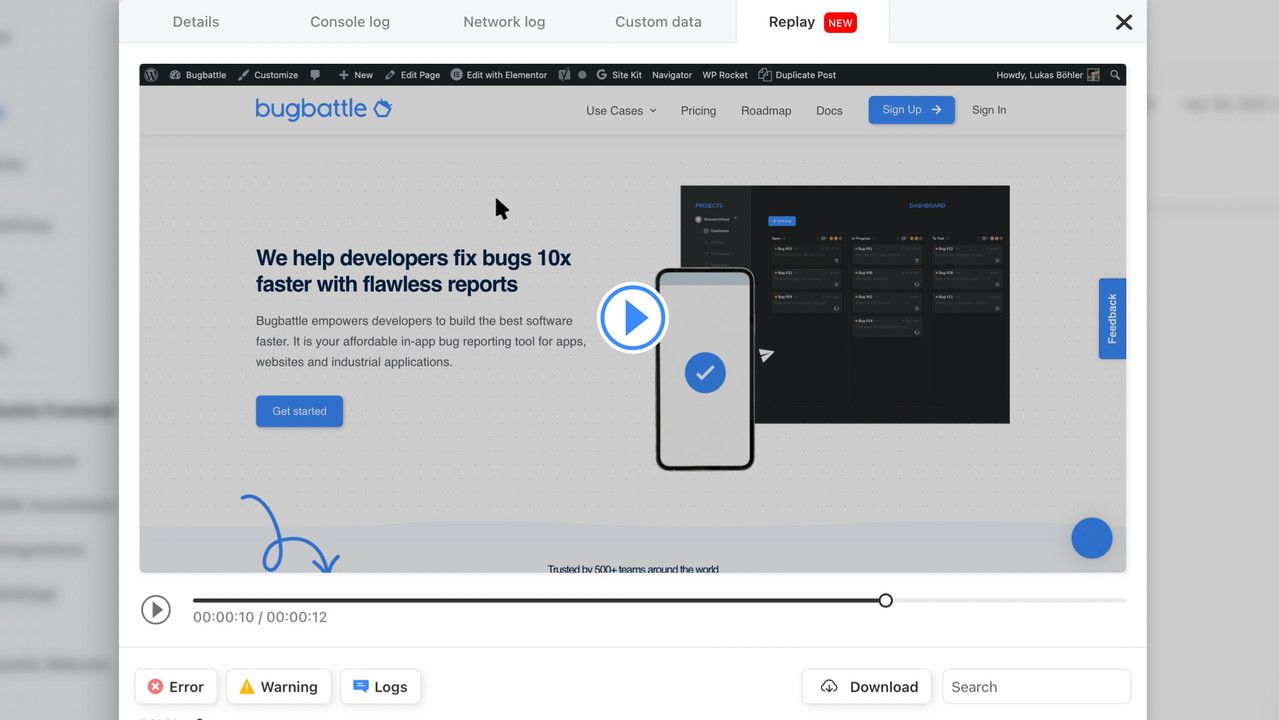The image size is (1279, 720).
Task: Toggle the Warning log filter
Action: click(x=278, y=687)
